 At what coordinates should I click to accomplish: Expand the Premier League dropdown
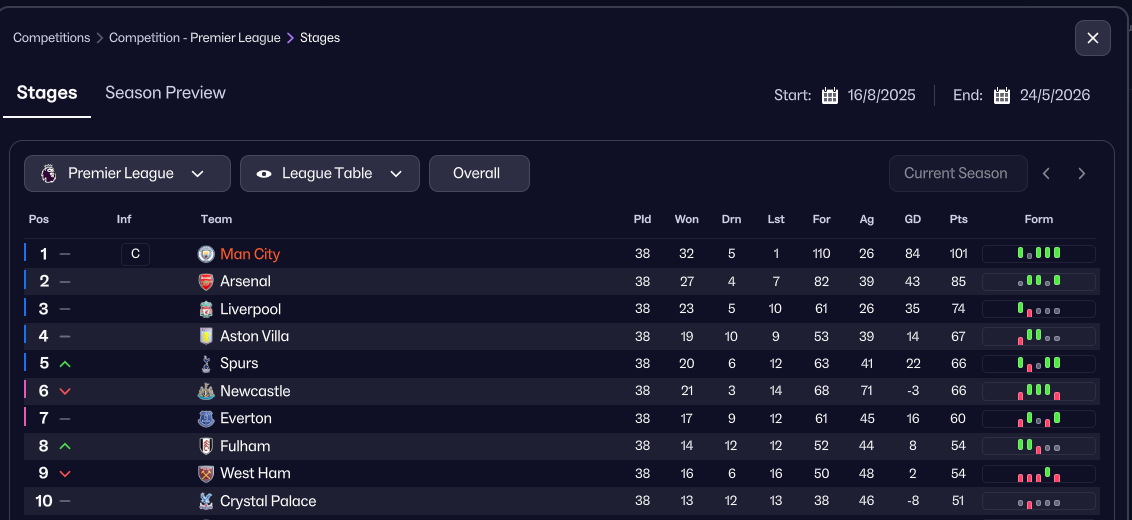pos(127,173)
